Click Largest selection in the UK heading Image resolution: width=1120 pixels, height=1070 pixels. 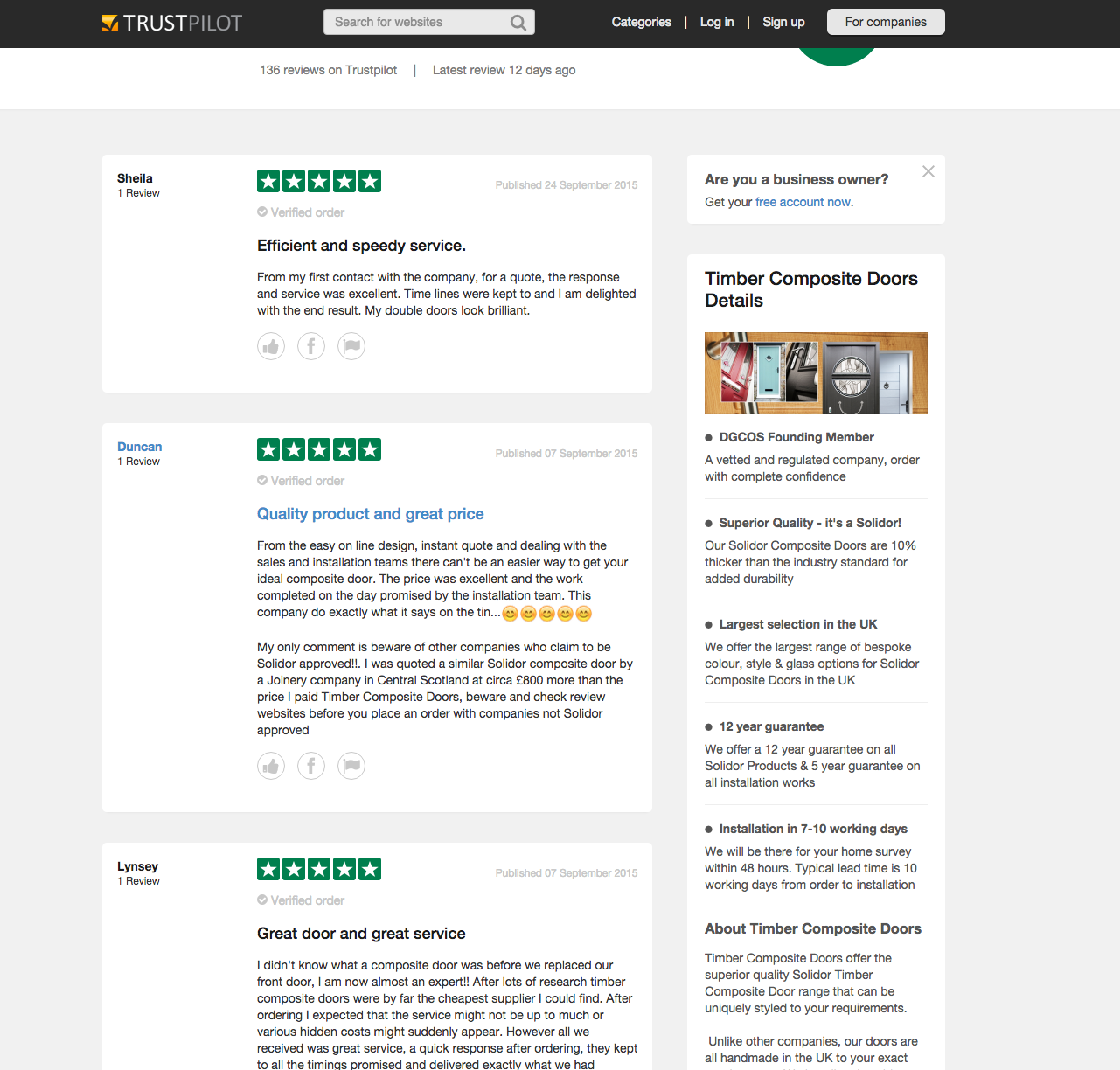click(798, 625)
